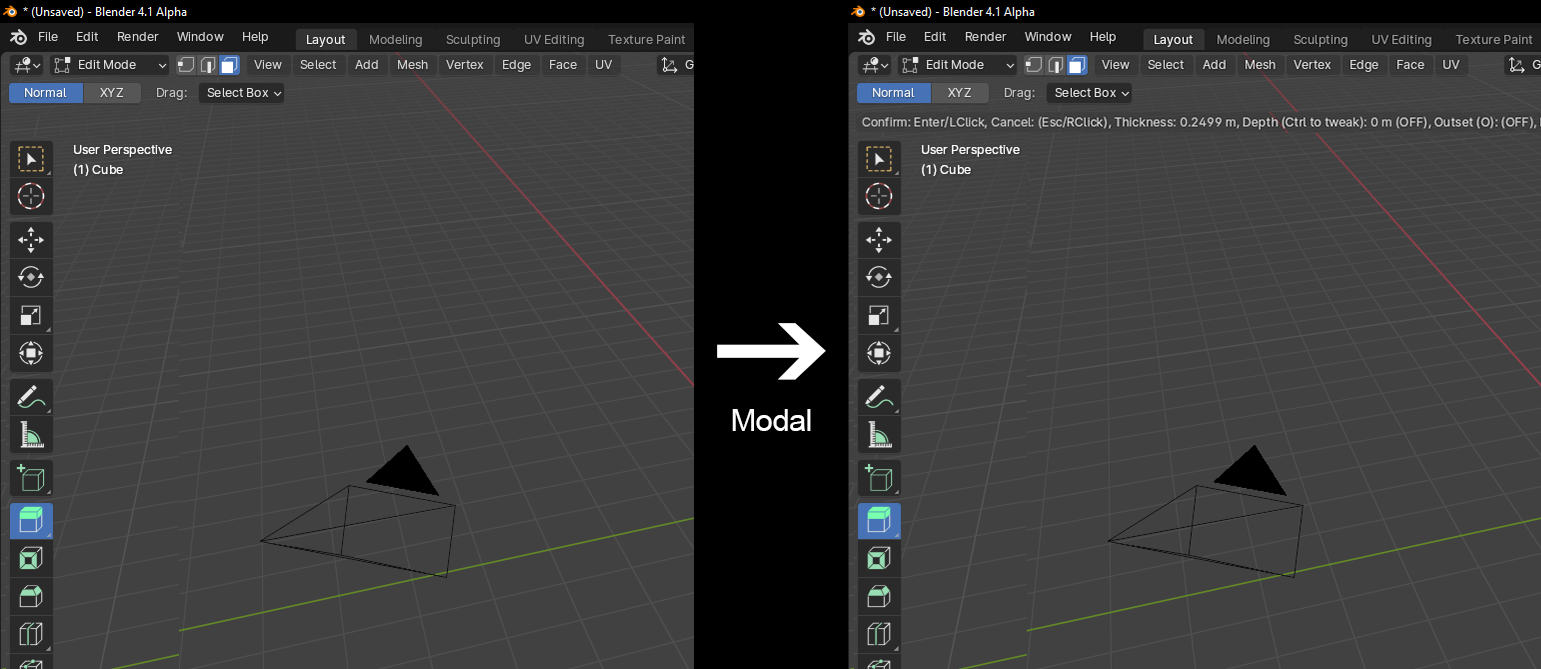This screenshot has height=669, width=1541.
Task: Open the Help menu in right window
Action: click(x=1103, y=37)
